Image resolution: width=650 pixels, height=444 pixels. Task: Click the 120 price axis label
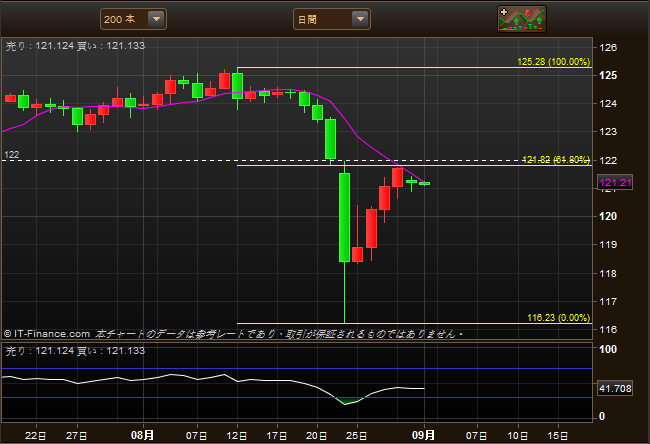[x=608, y=216]
